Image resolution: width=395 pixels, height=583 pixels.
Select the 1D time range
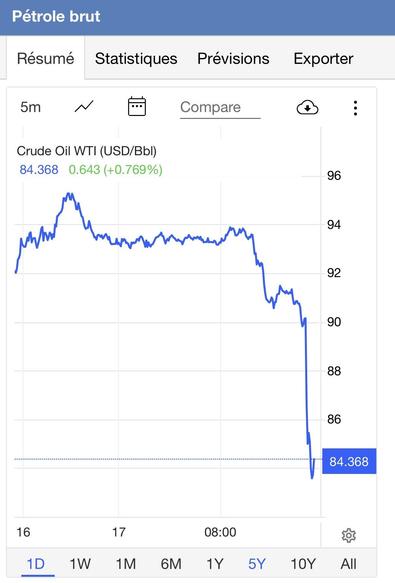point(36,564)
